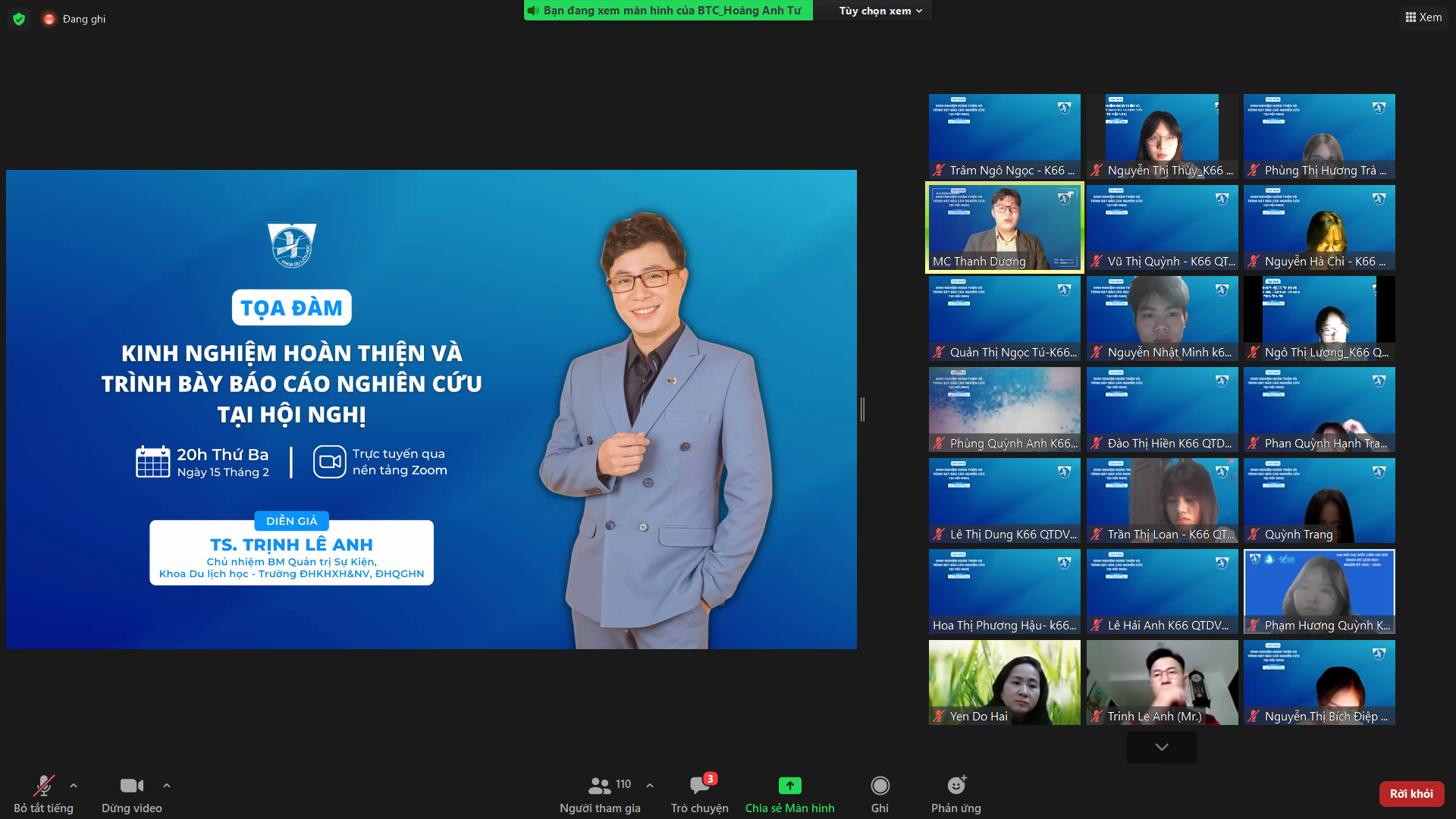The width and height of the screenshot is (1456, 819).
Task: Select Nguyễn Nhật Minh video thumbnail
Action: pos(1162,318)
